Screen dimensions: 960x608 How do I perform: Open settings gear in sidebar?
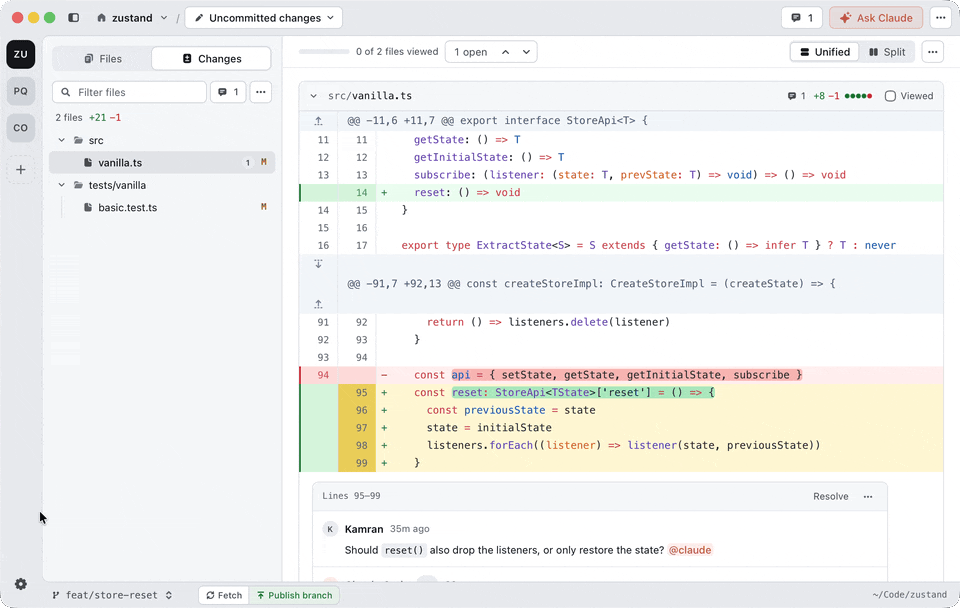pos(21,584)
